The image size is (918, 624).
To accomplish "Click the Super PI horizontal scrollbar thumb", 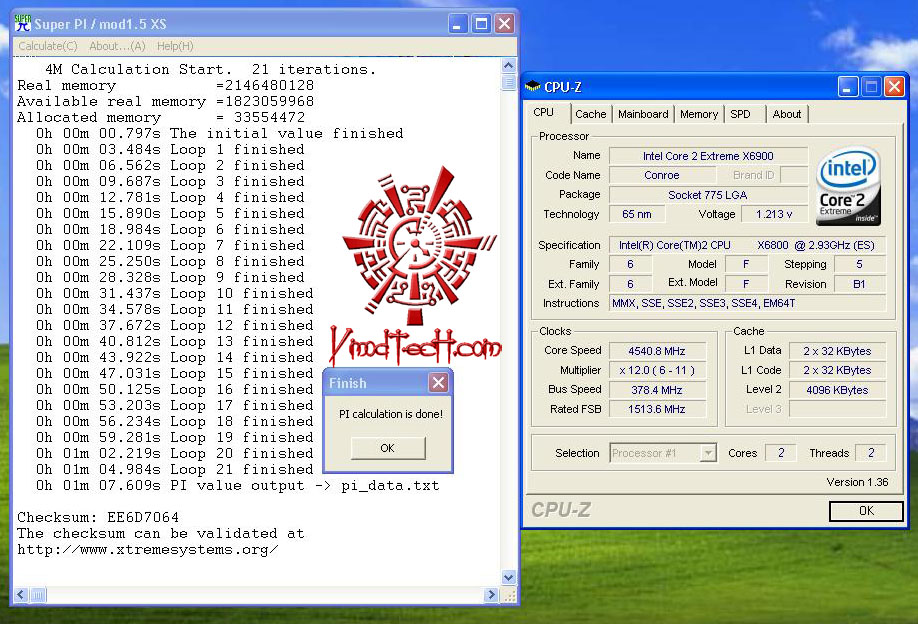I will pyautogui.click(x=37, y=595).
